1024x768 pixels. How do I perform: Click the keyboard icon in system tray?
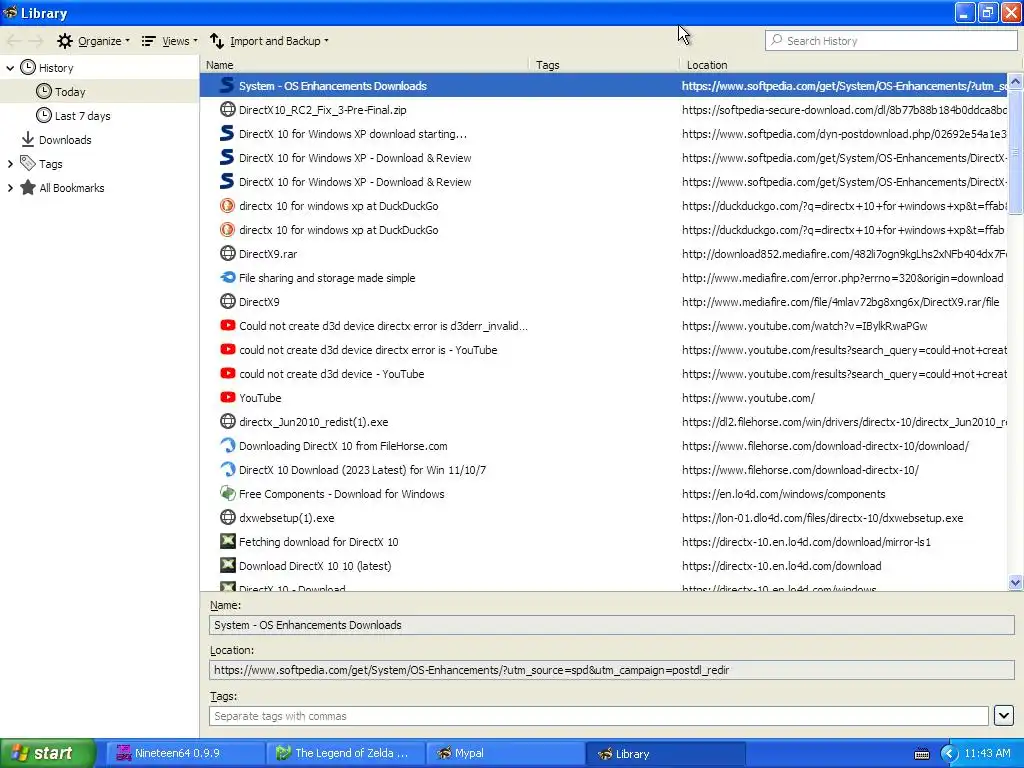click(x=921, y=754)
